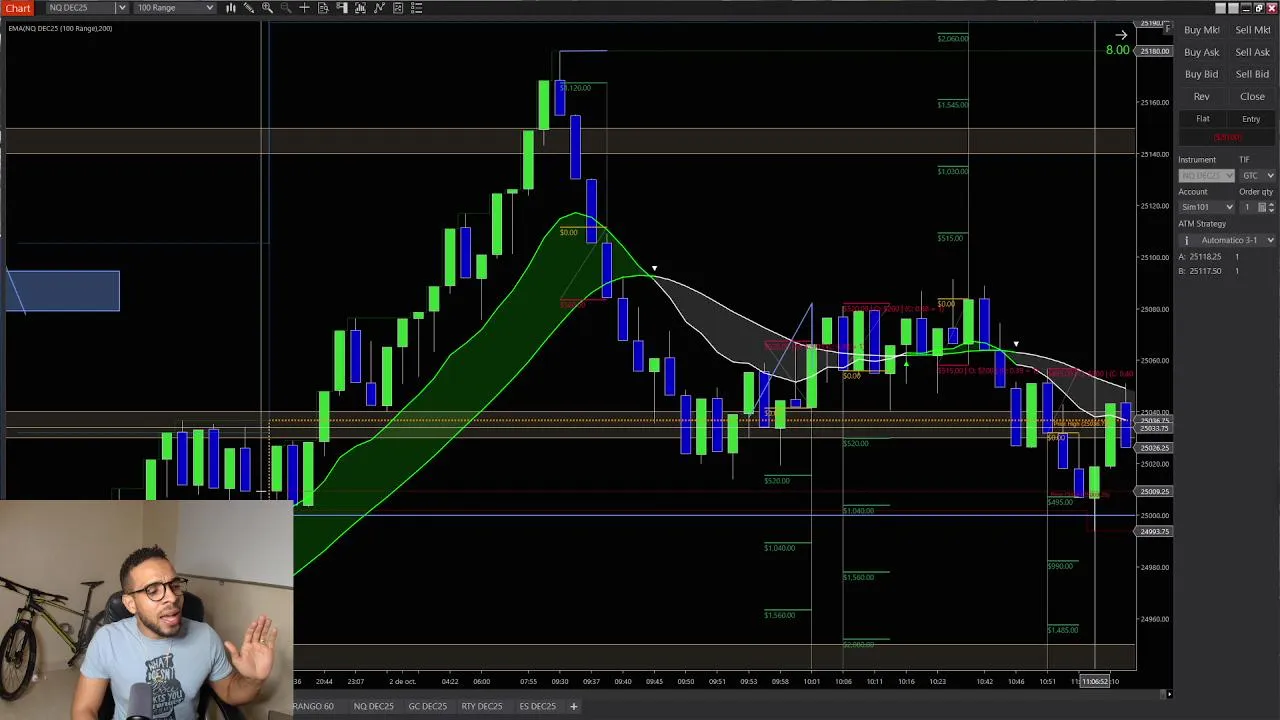Screen dimensions: 1280x720
Task: Click the 8.00 value label
Action: 1117,50
